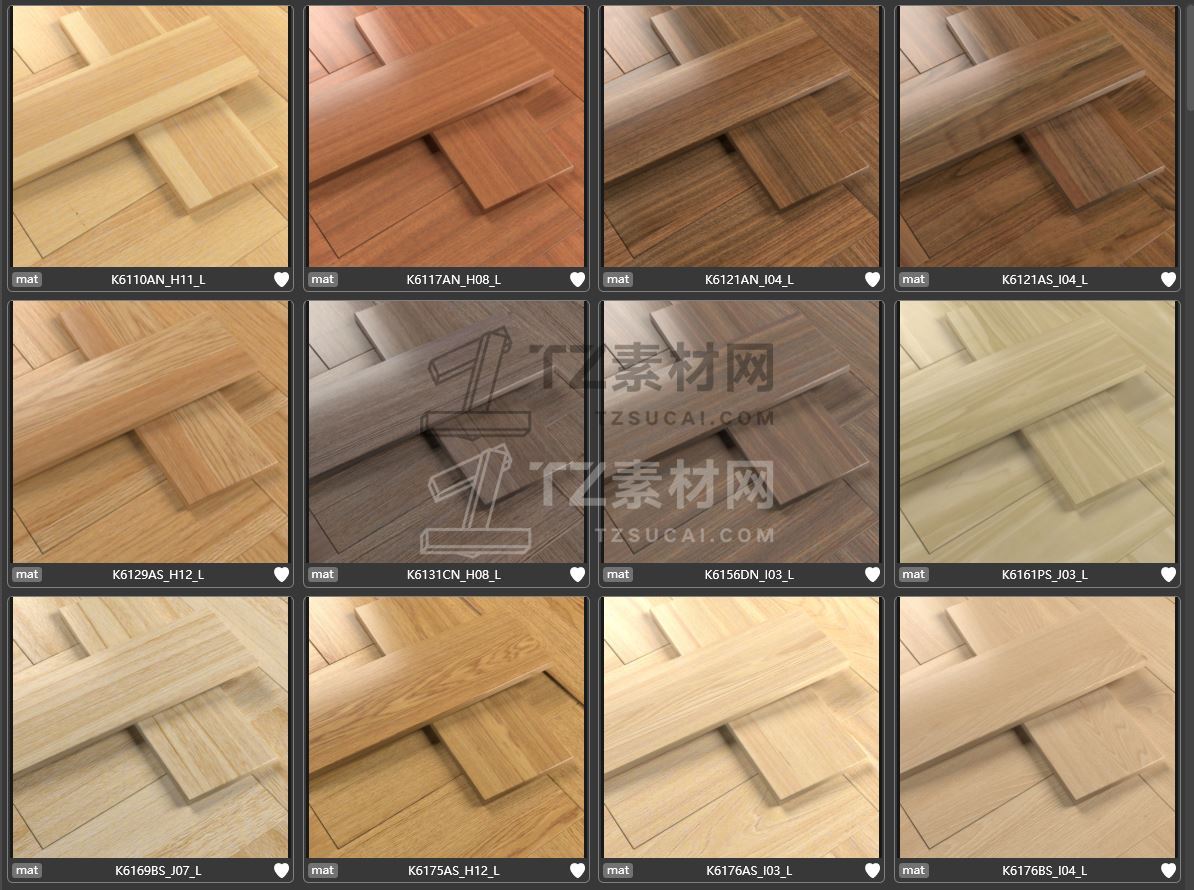Click heart icon on K6176AS_I03_L
1194x890 pixels.
[x=873, y=869]
